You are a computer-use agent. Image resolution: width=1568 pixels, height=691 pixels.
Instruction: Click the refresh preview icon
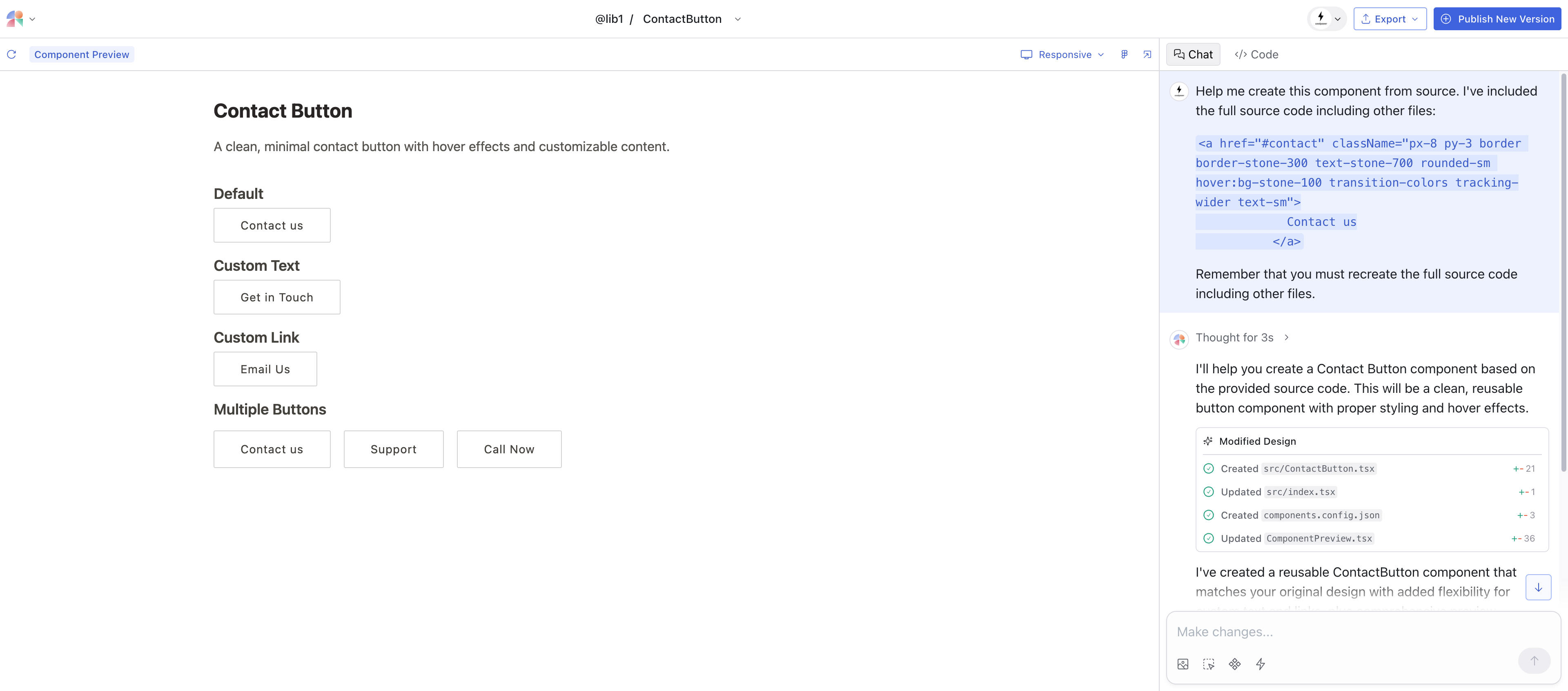pos(11,54)
